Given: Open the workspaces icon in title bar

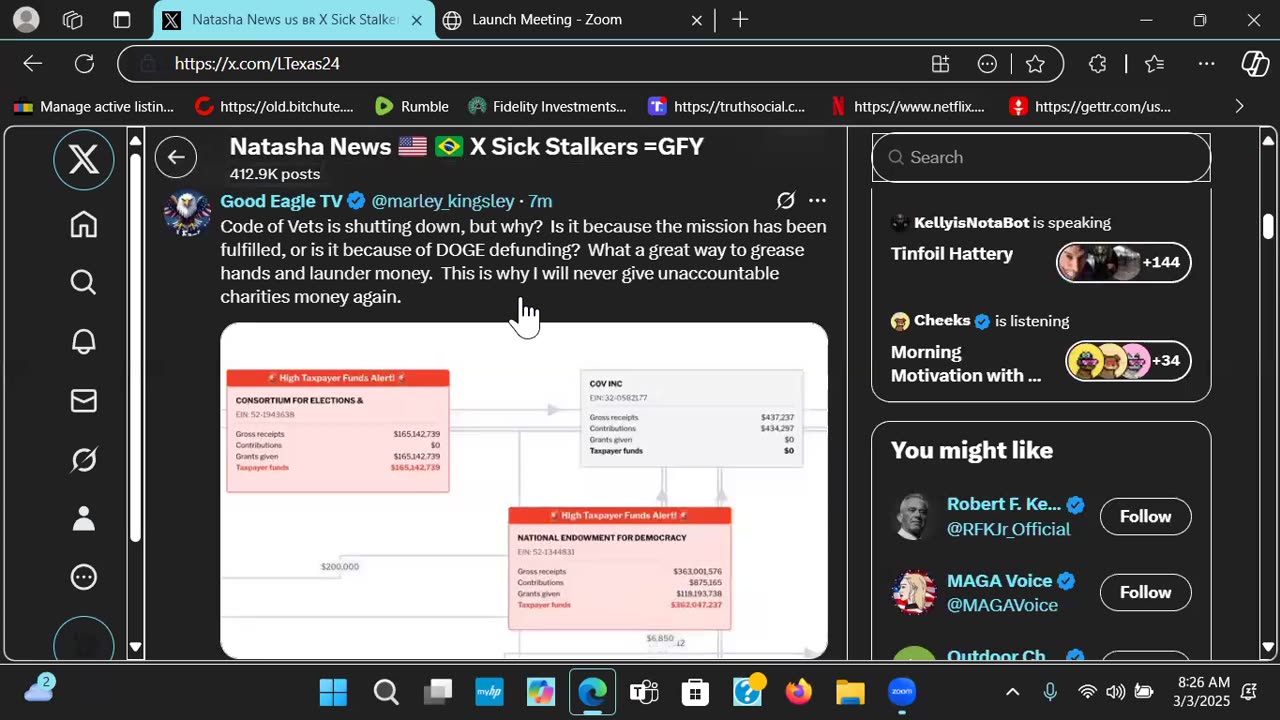Looking at the screenshot, I should tap(73, 20).
